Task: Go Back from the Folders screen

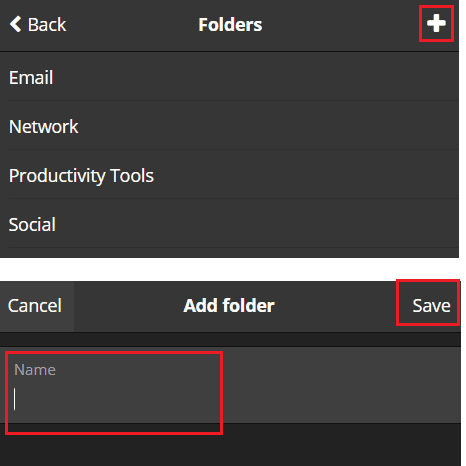Action: pos(38,24)
